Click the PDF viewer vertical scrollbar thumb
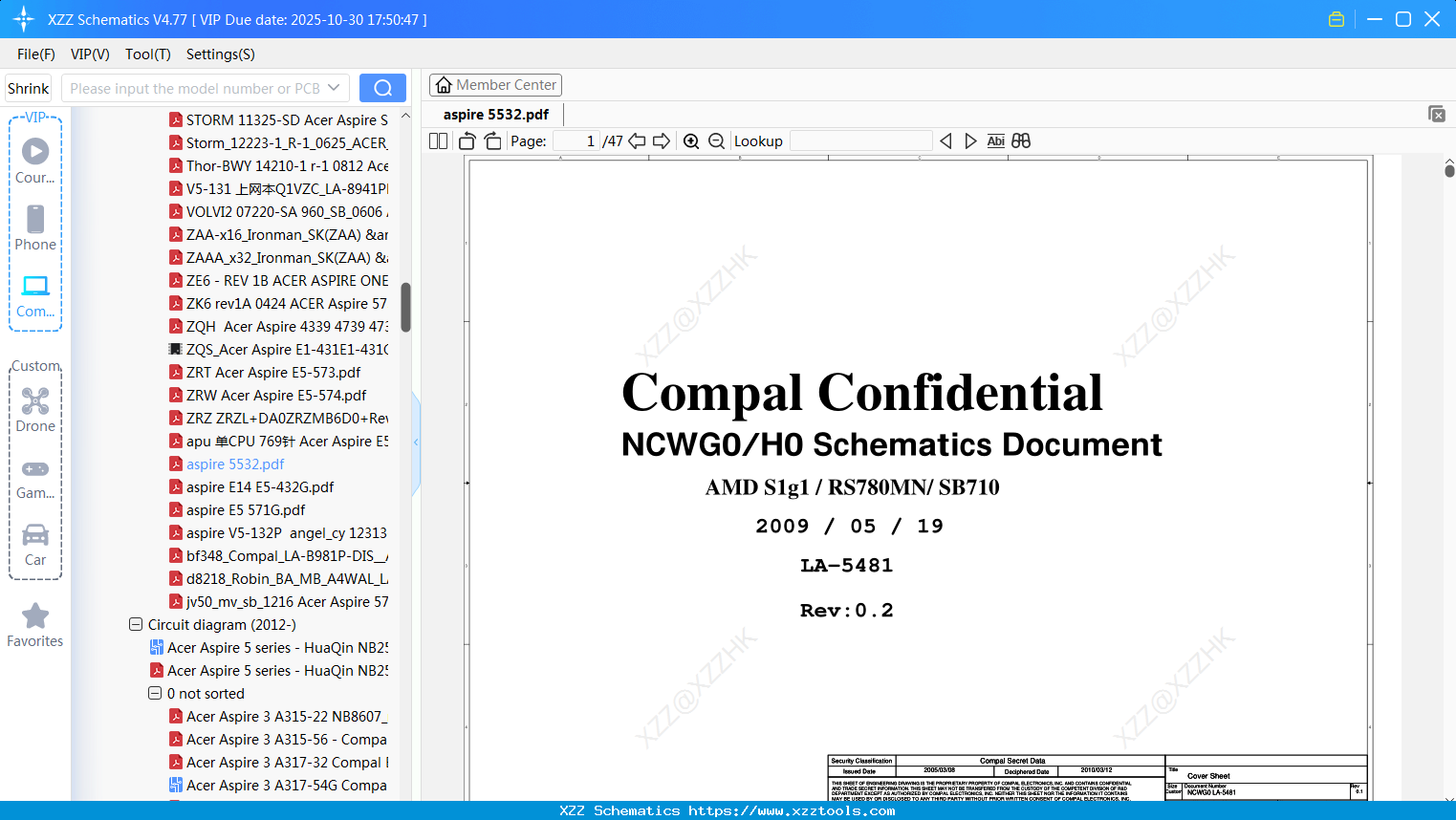Screen dimensions: 1456x820 tap(1449, 171)
